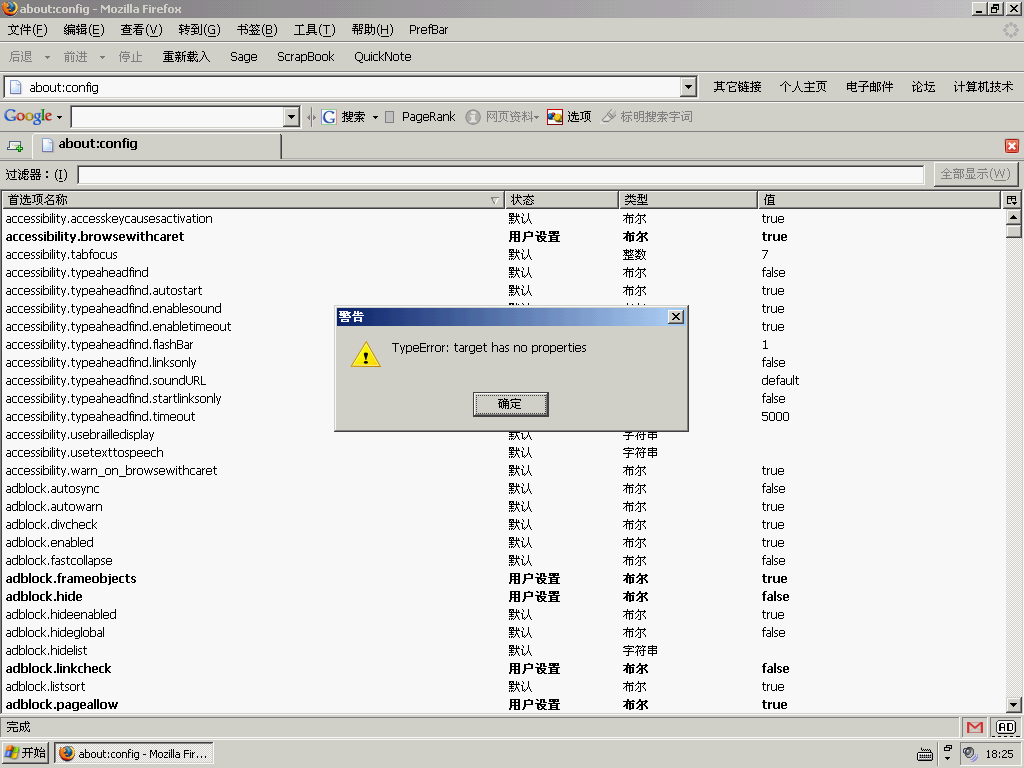Sort by 状态 column header
This screenshot has width=1024, height=768.
point(562,200)
